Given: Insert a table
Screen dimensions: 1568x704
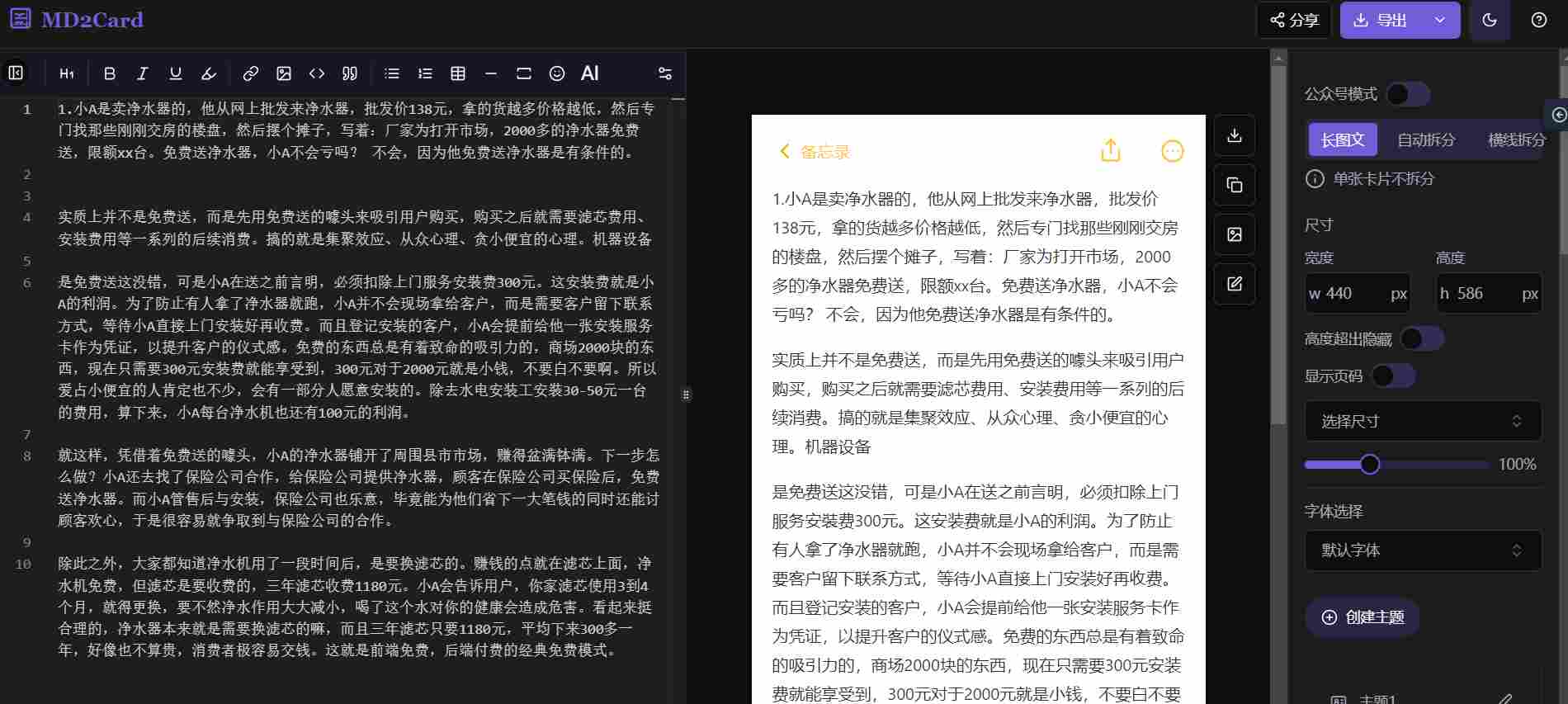Looking at the screenshot, I should point(458,73).
